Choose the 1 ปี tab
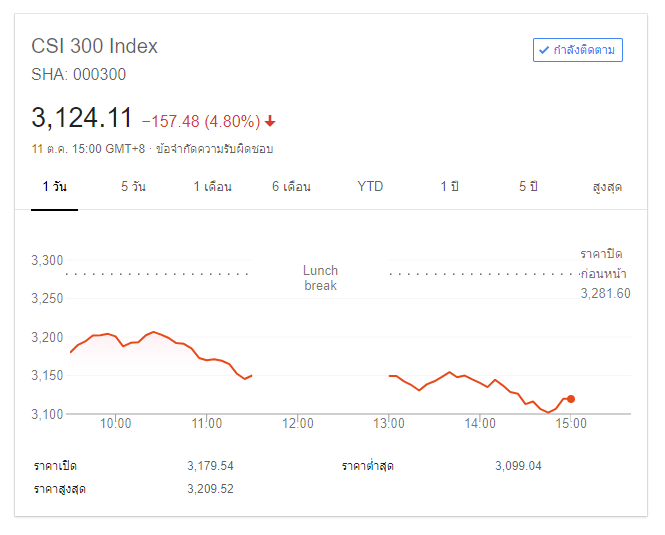This screenshot has width=665, height=535. (x=450, y=187)
